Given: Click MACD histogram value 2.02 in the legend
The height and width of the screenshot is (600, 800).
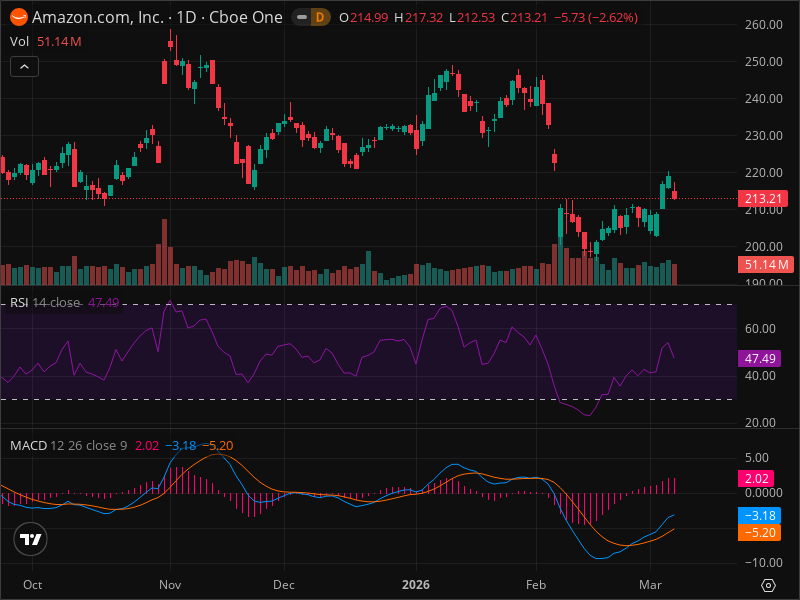Looking at the screenshot, I should [147, 446].
